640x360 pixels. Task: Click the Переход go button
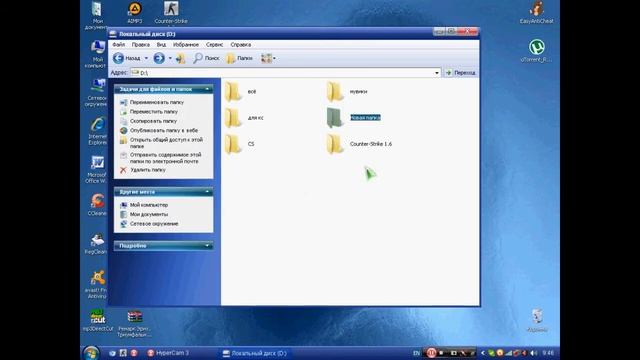460,73
